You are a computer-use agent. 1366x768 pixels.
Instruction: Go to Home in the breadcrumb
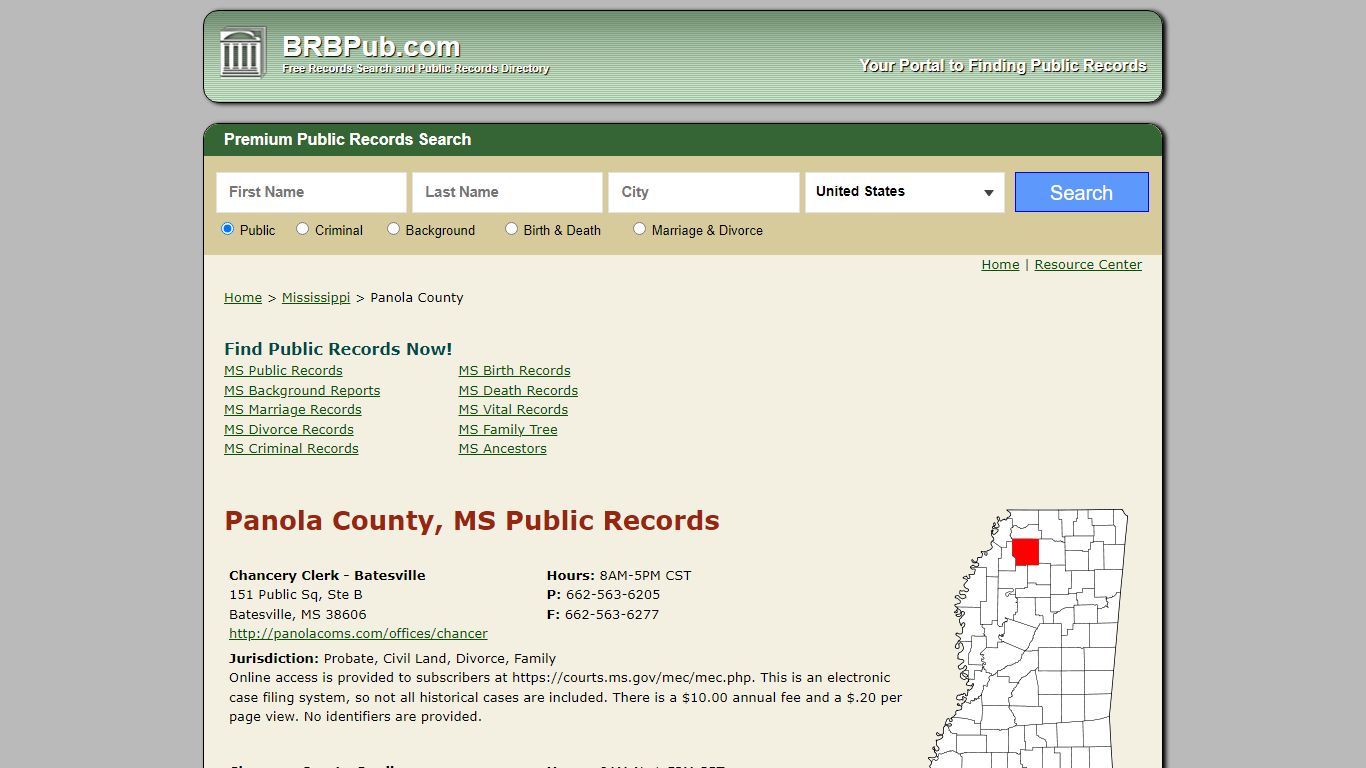[x=243, y=298]
